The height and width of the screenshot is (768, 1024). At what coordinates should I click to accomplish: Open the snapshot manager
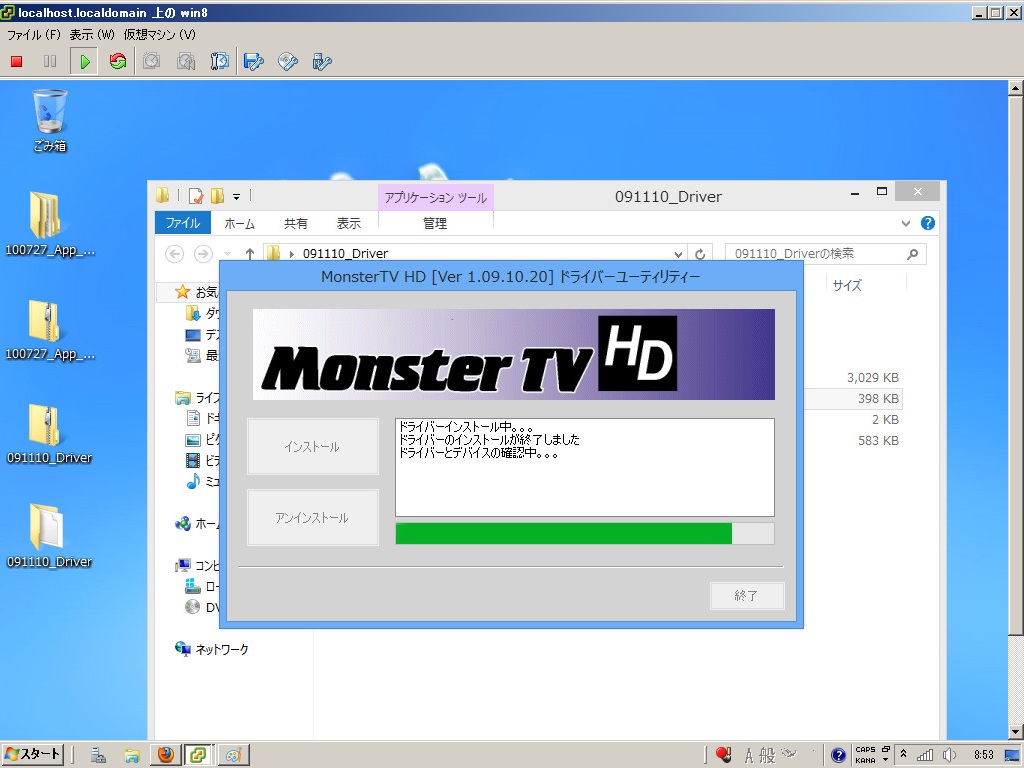(219, 61)
